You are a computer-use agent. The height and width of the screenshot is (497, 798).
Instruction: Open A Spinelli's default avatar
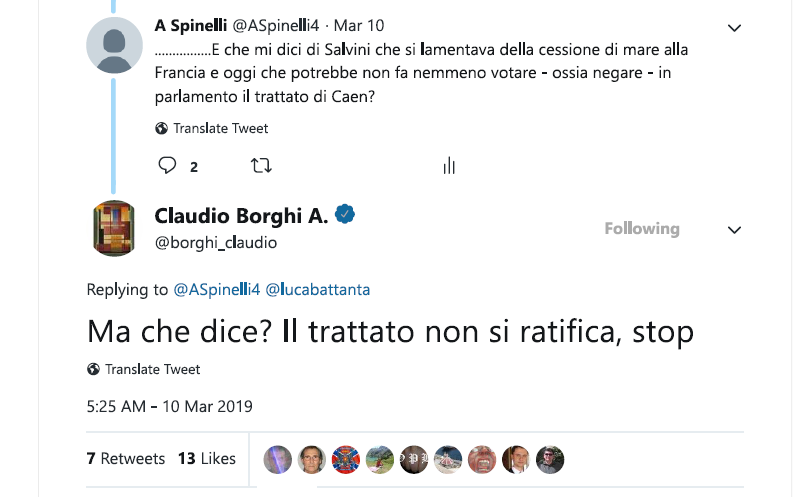click(x=114, y=46)
